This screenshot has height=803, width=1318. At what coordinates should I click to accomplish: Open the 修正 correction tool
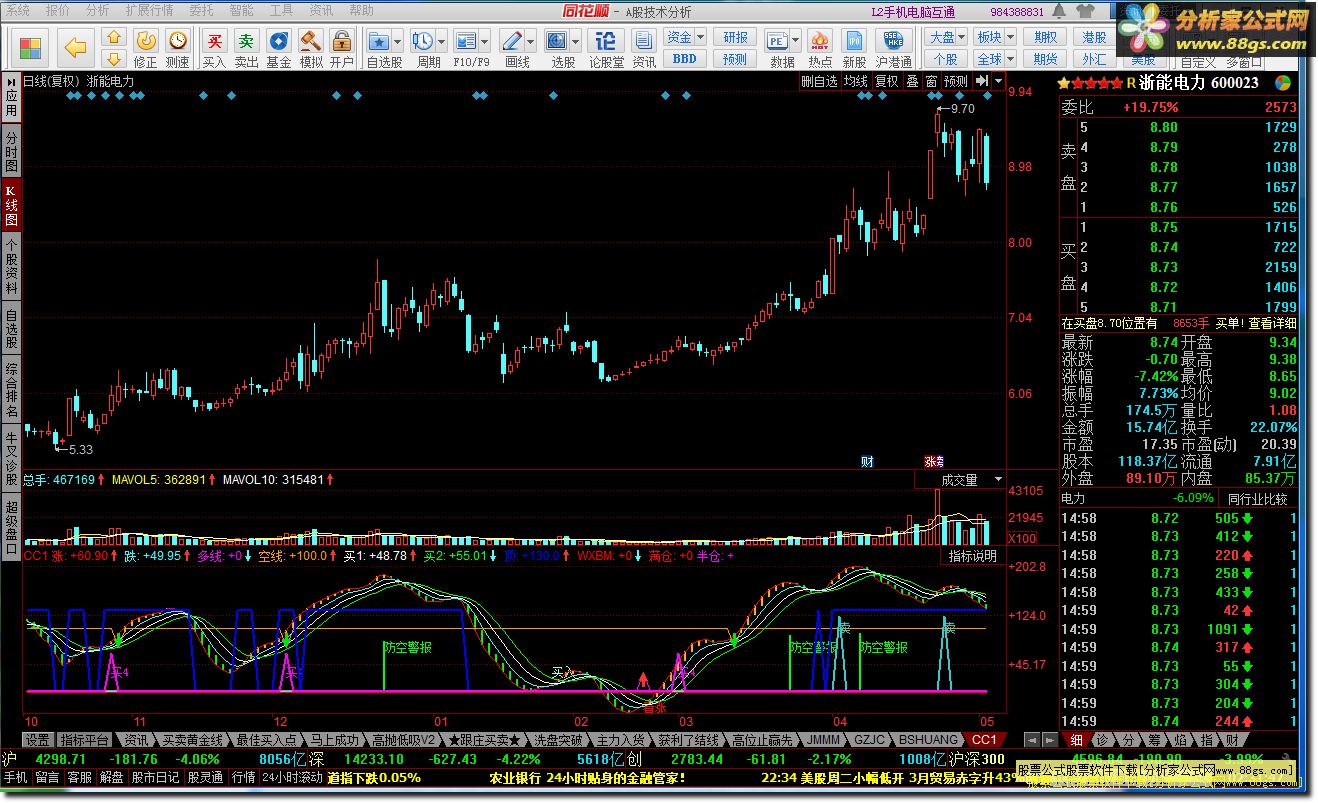click(x=146, y=47)
